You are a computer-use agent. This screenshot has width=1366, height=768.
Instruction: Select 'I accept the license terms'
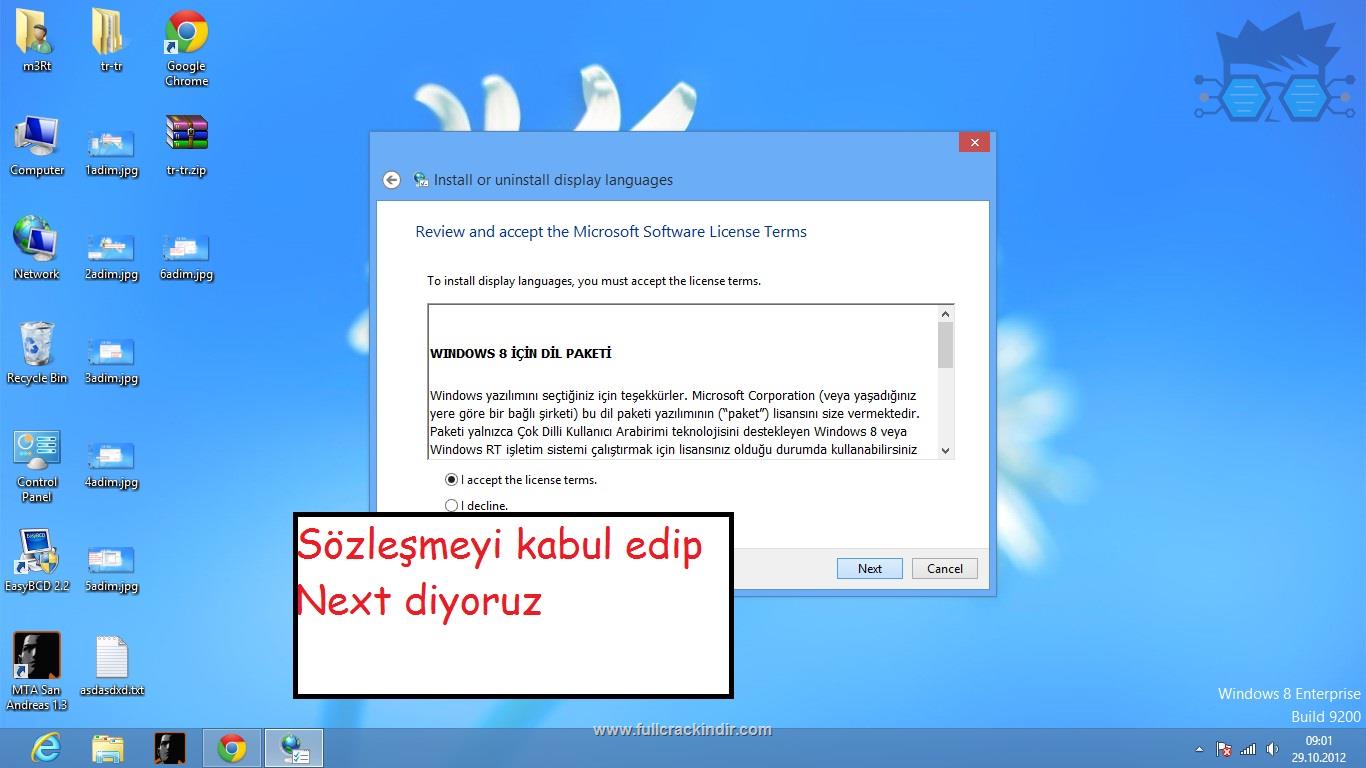tap(521, 480)
